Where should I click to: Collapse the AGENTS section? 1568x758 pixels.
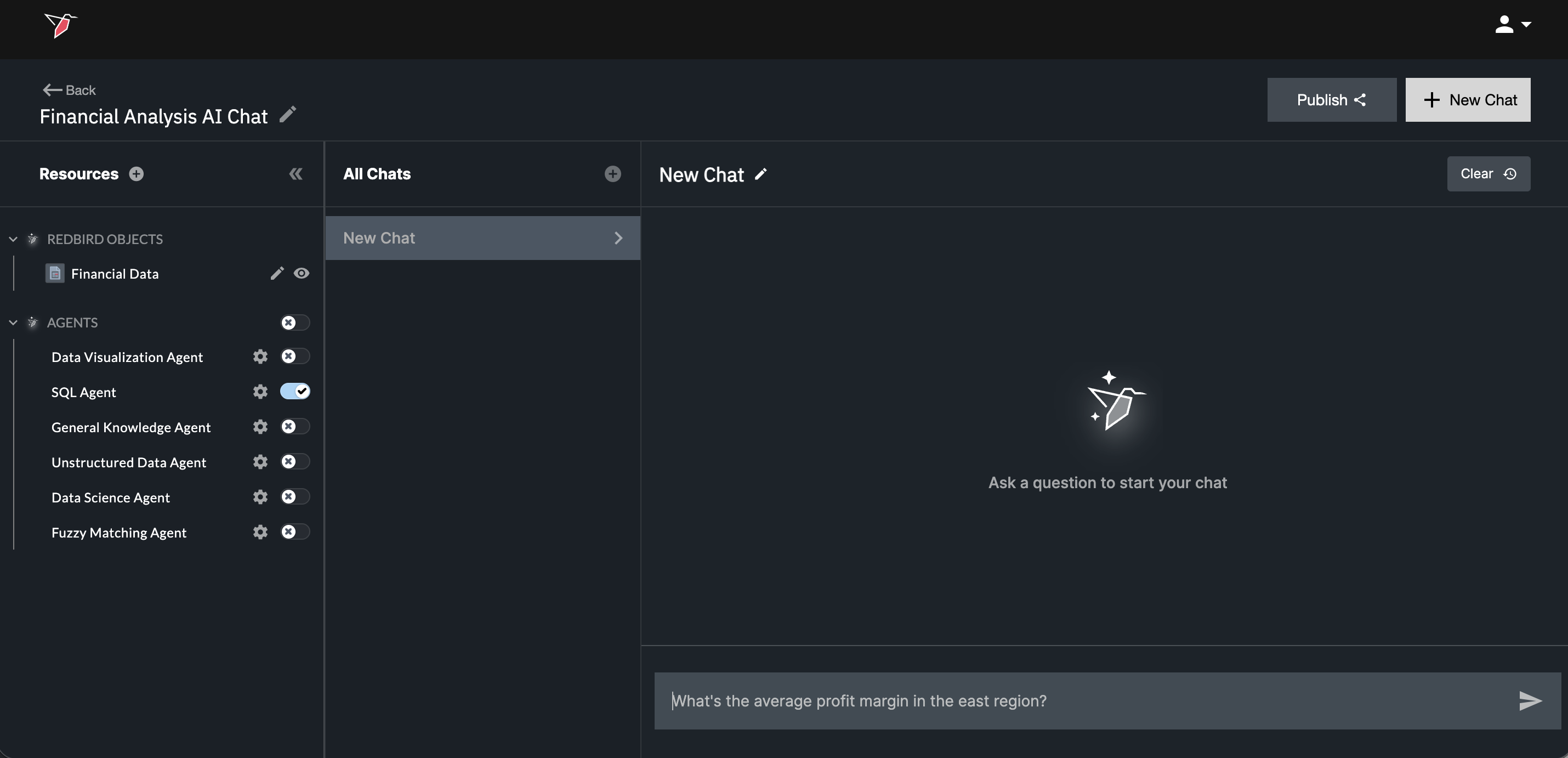(x=13, y=323)
